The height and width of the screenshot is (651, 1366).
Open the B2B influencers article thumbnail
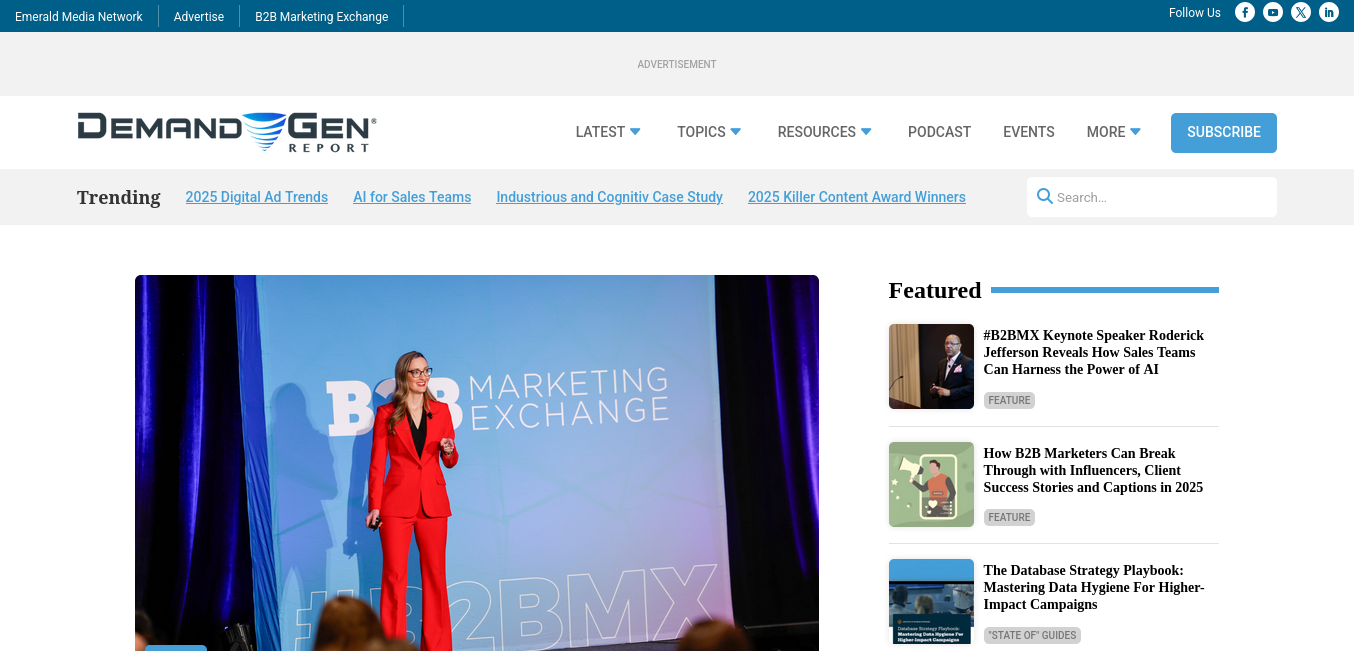tap(931, 484)
